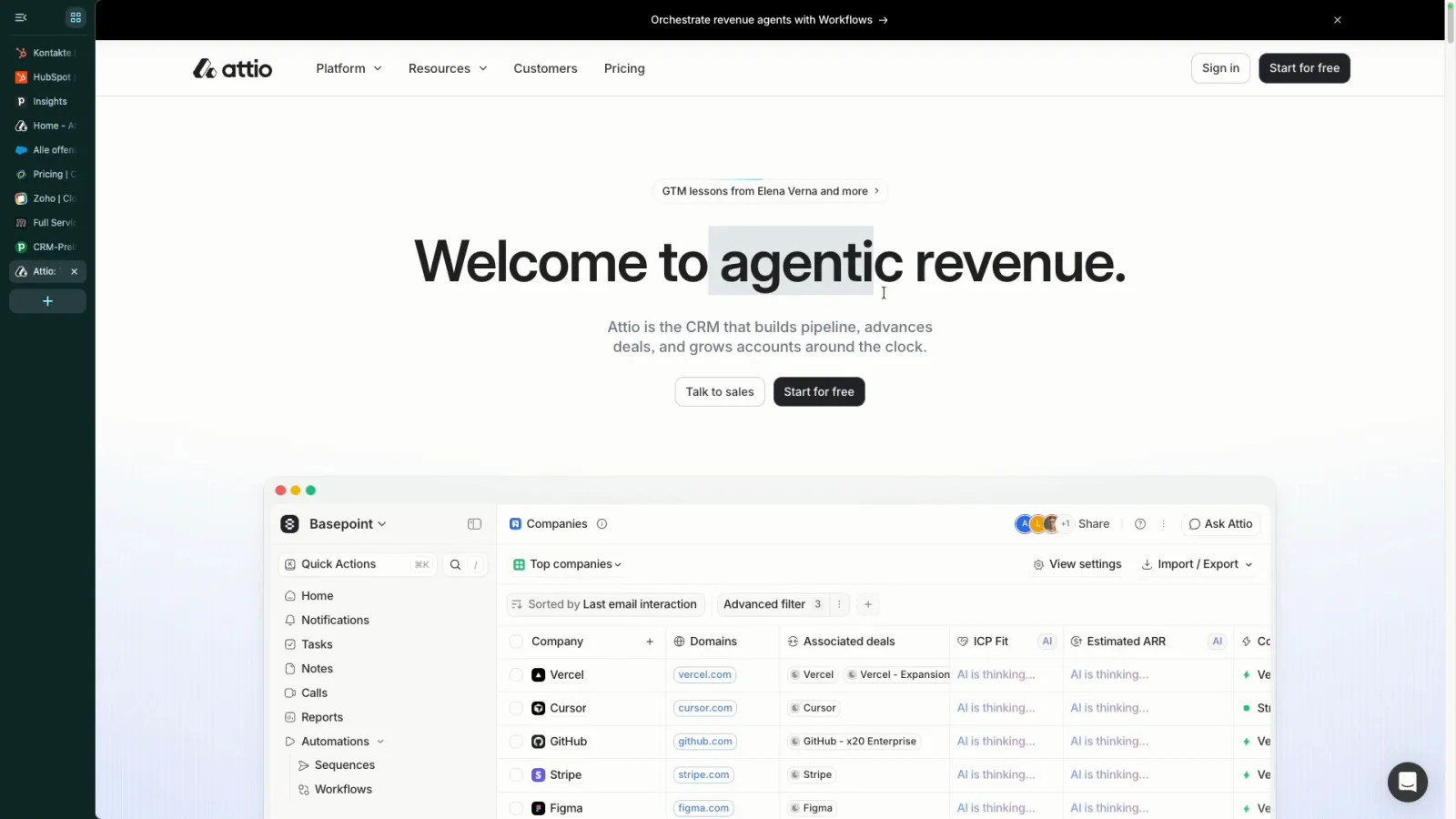Switch to the Insights sidebar tab
Image resolution: width=1456 pixels, height=819 pixels.
click(x=47, y=101)
